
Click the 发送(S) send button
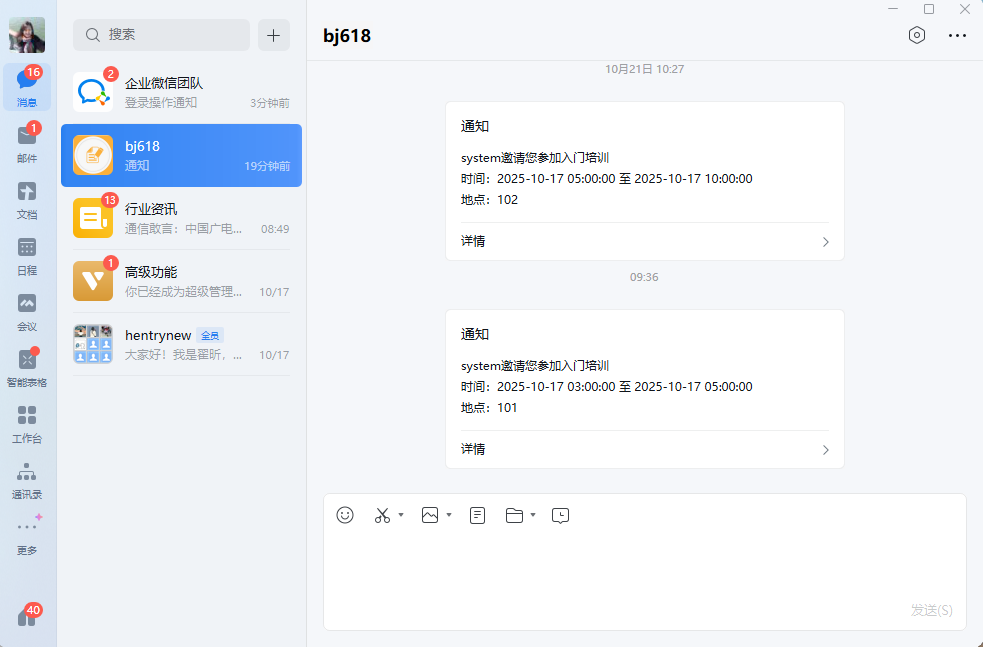click(931, 610)
